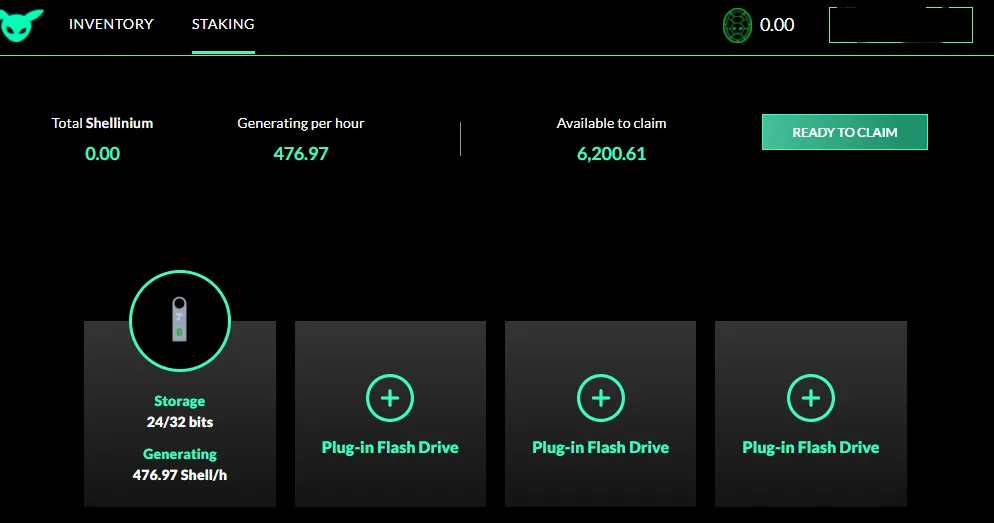The width and height of the screenshot is (994, 523).
Task: Click the plus icon in fourth slot
Action: pos(811,398)
